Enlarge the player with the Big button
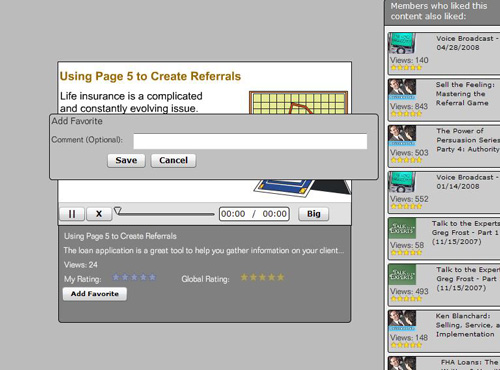Screen dimensions: 500x370 coord(314,214)
